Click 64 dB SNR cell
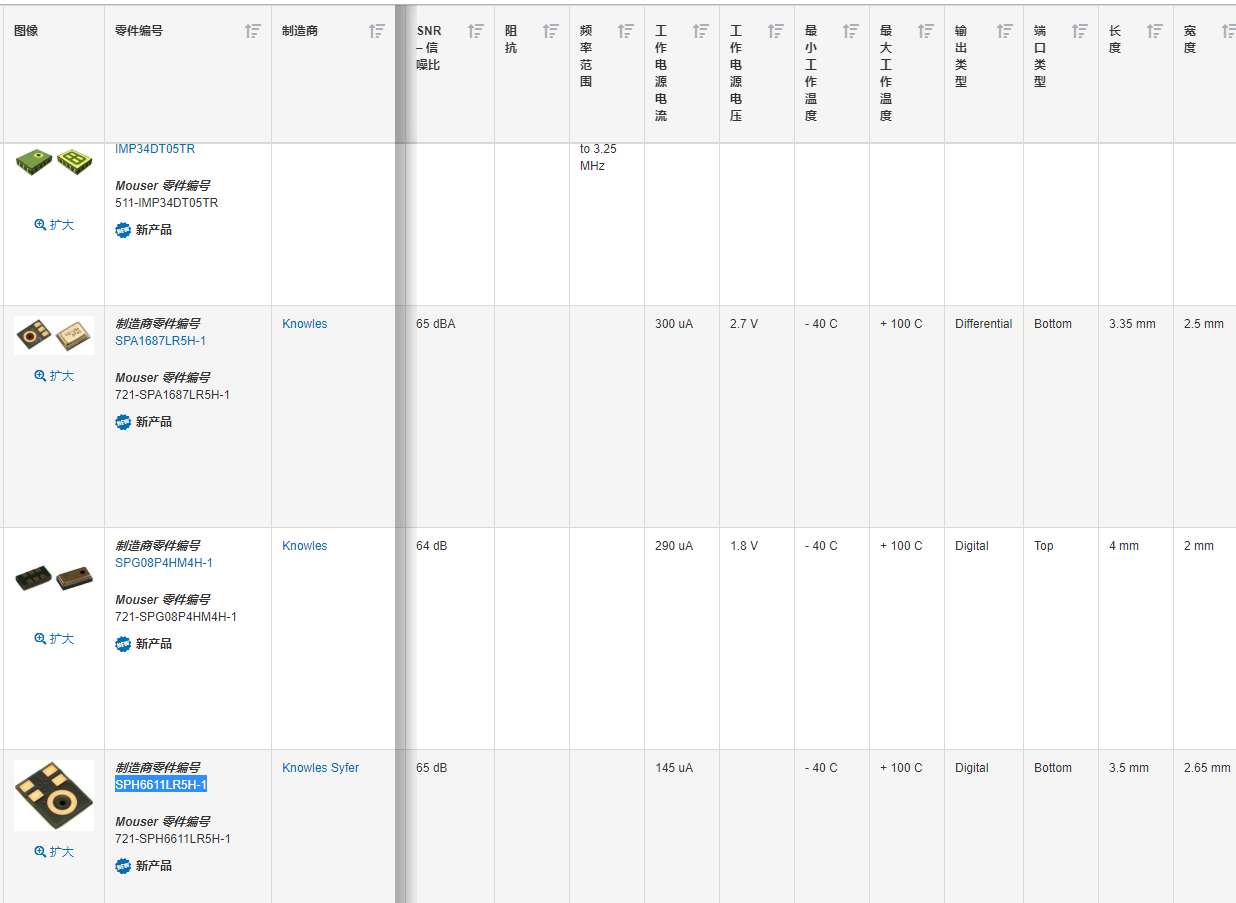This screenshot has width=1236, height=903. pos(432,546)
